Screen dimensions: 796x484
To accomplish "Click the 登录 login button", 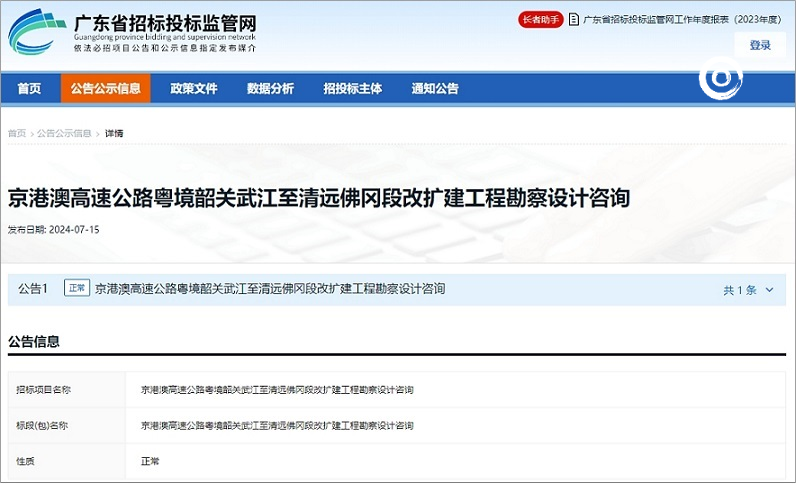I will pos(760,45).
